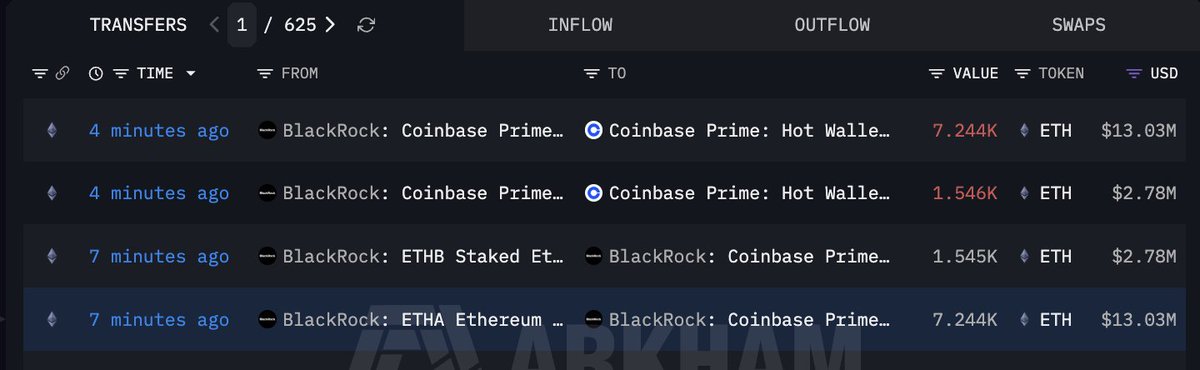1200x370 pixels.
Task: Open the TO column filter
Action: [591, 74]
